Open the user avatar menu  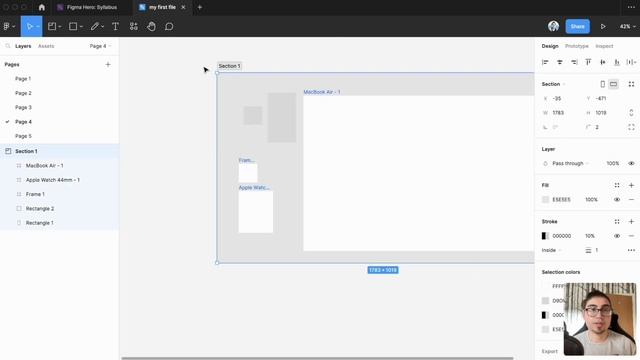coord(553,26)
